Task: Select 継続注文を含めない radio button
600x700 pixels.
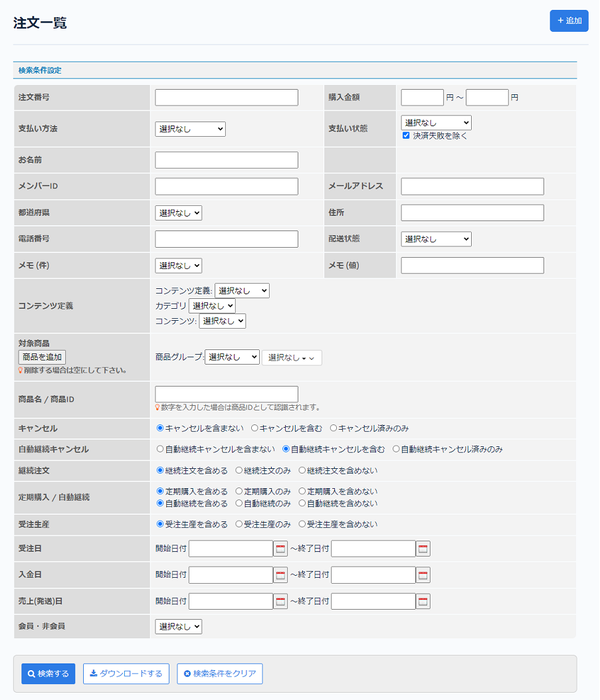Action: coord(302,470)
